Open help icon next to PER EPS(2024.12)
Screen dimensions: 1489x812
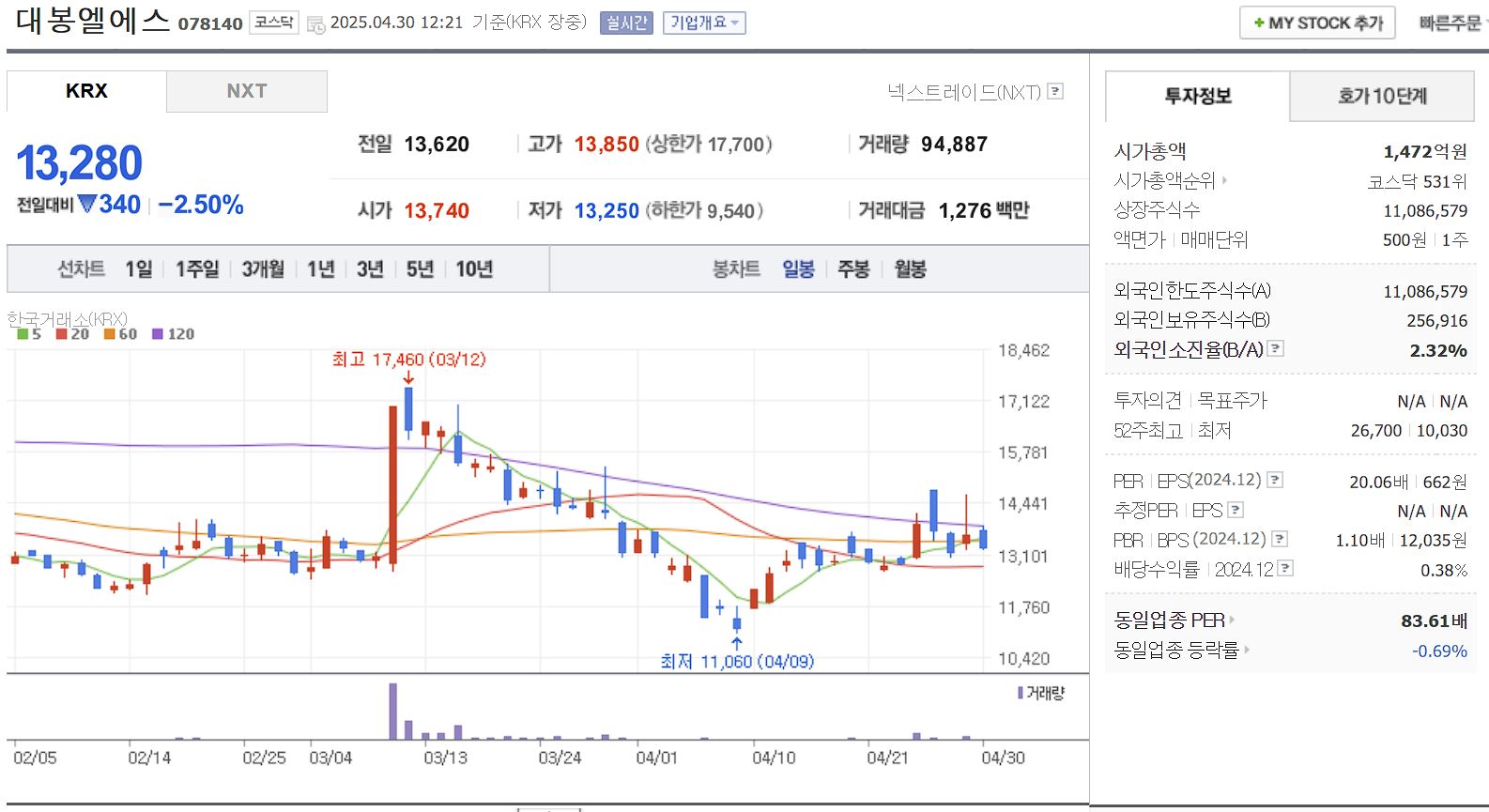click(x=1275, y=480)
